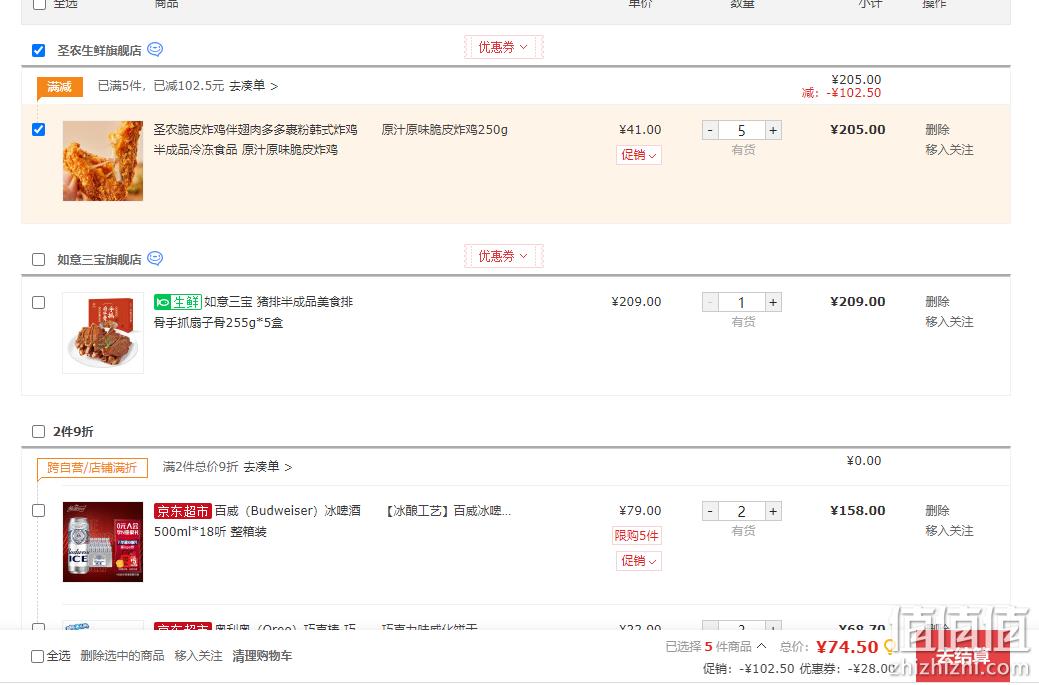The width and height of the screenshot is (1039, 685).
Task: Move 如意三宝 猪排 to 关注 list
Action: (x=949, y=322)
